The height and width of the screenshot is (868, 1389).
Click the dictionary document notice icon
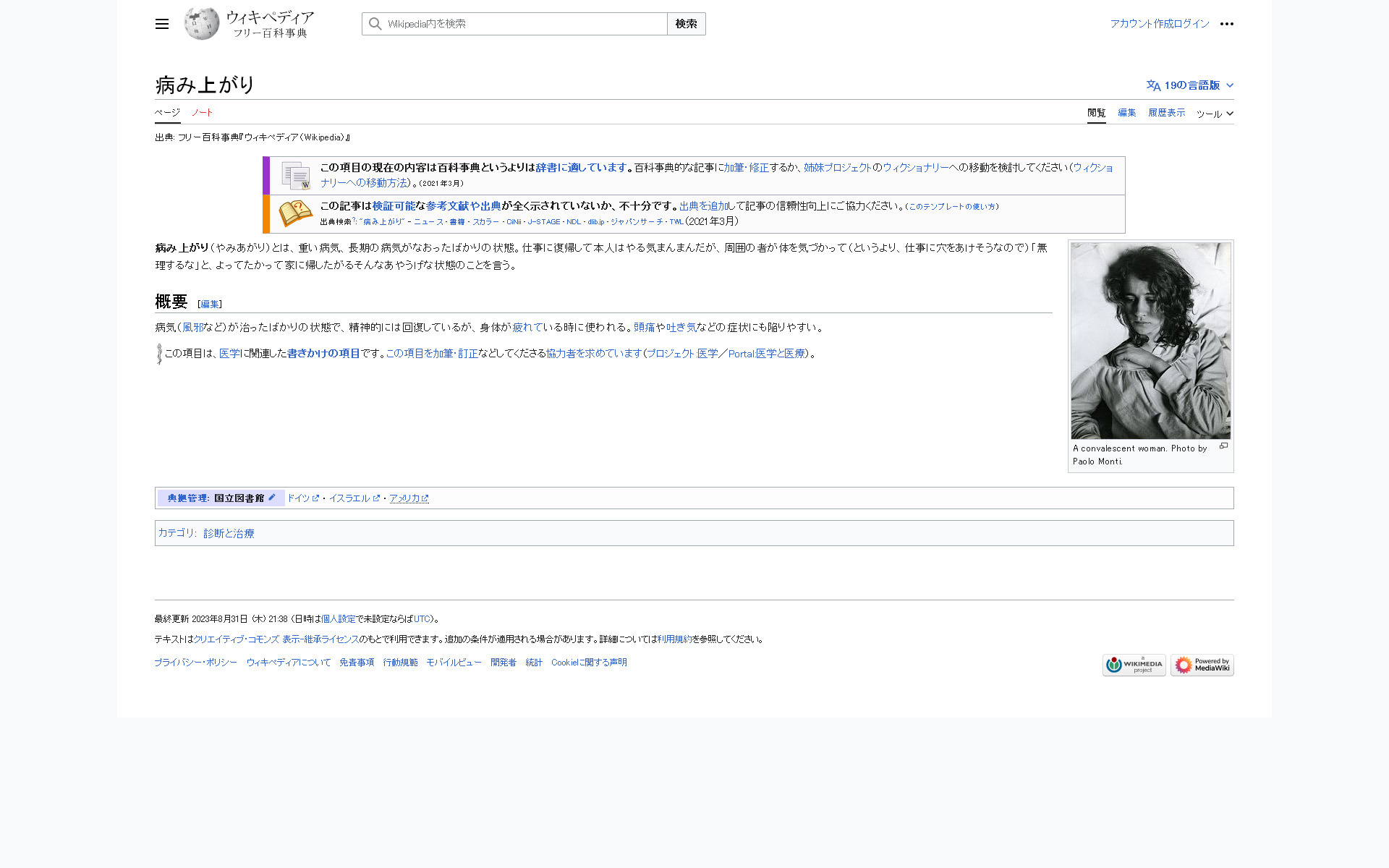(295, 176)
